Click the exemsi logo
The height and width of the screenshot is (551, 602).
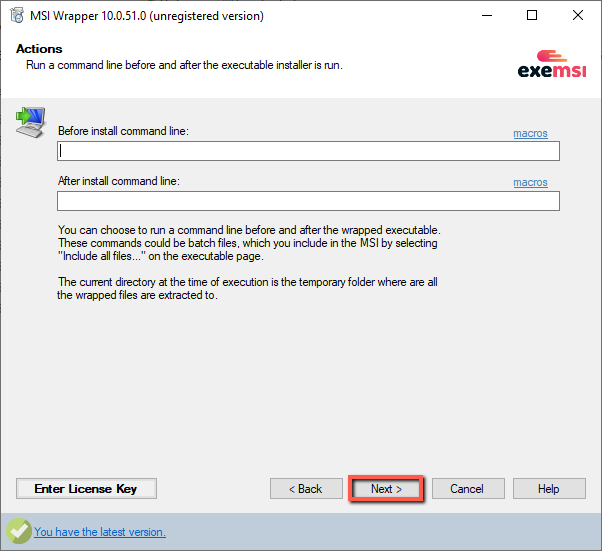pyautogui.click(x=552, y=64)
